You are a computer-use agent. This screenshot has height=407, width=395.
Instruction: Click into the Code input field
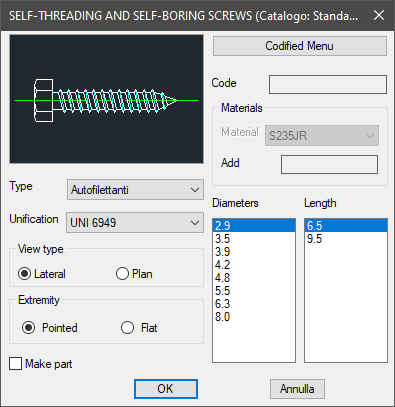pos(328,84)
